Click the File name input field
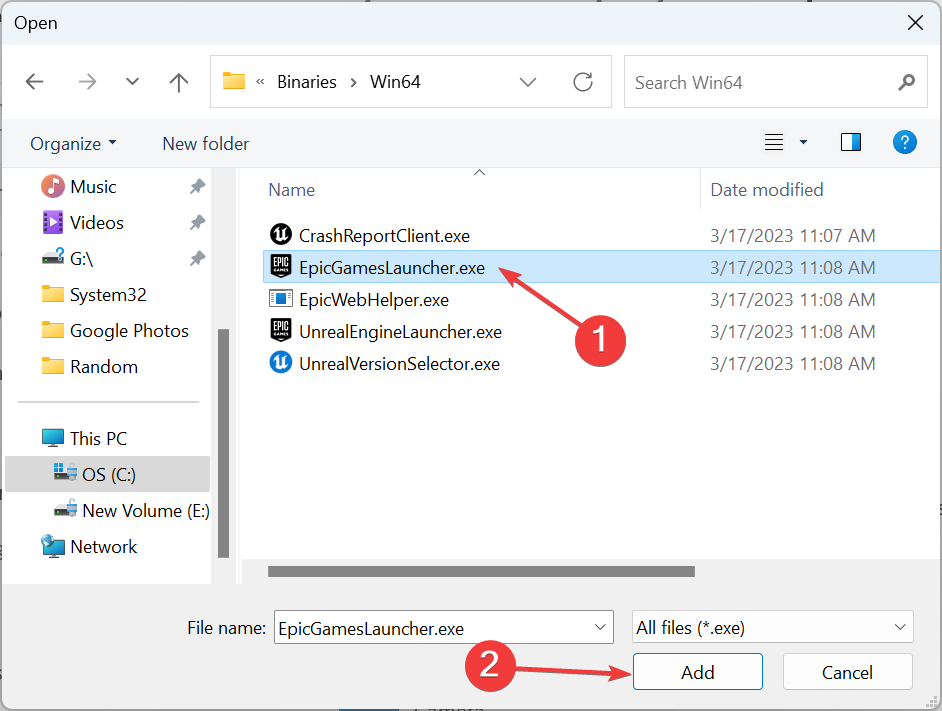Screen dimensions: 942x711 (x=443, y=627)
